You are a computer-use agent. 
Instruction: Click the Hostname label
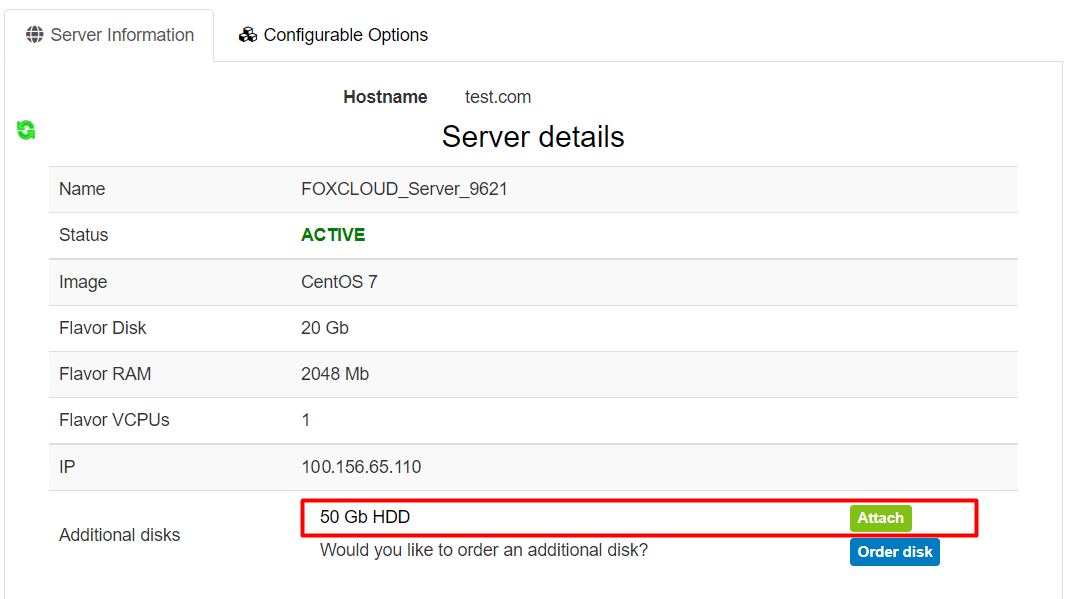385,97
